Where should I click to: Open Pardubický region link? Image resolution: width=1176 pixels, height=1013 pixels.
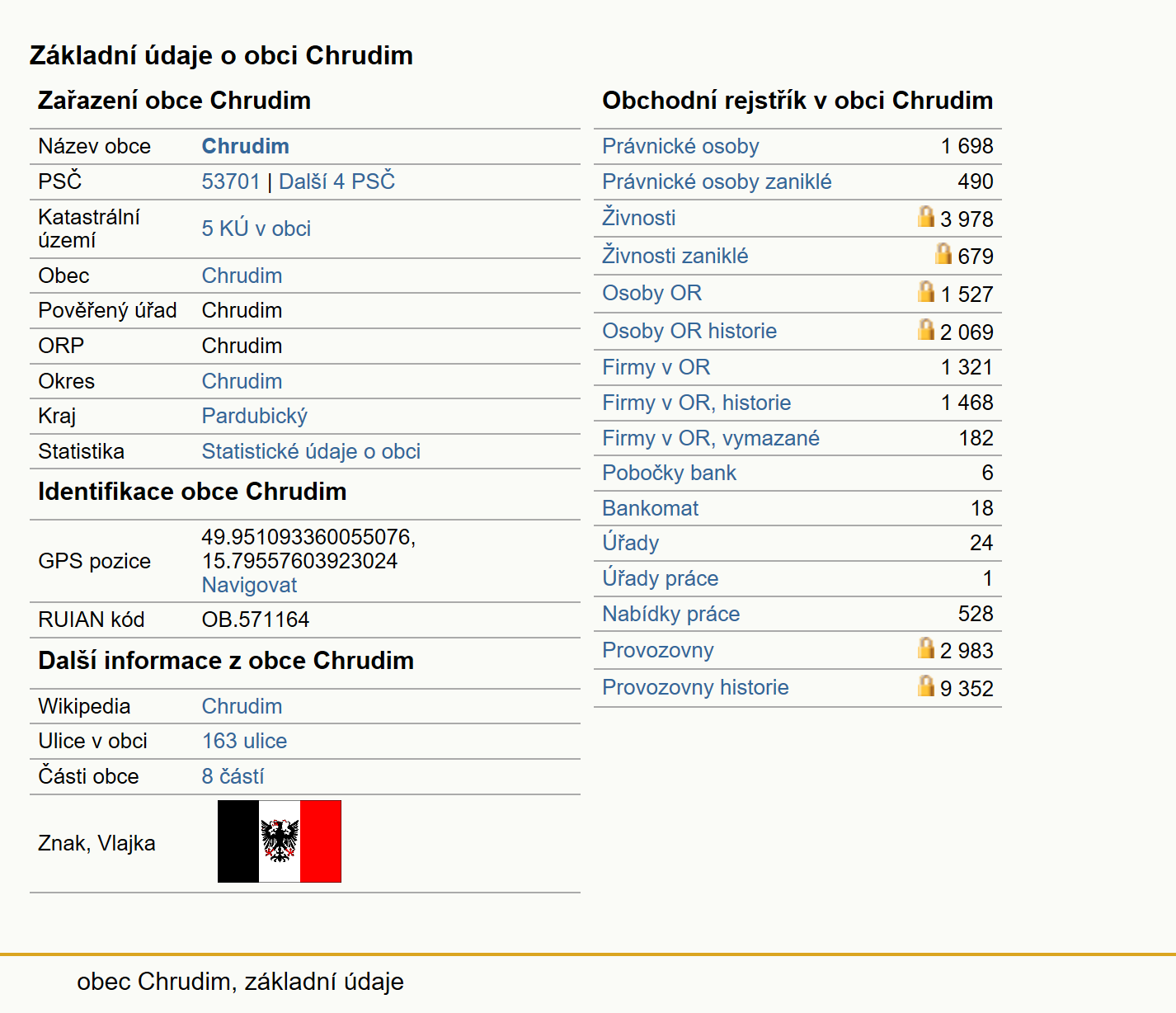pos(255,416)
